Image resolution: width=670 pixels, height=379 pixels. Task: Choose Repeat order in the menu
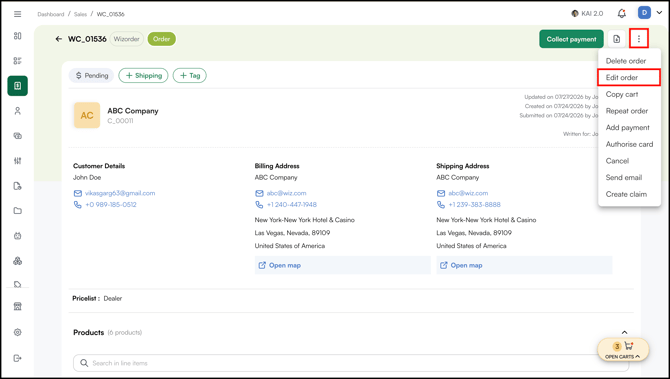click(627, 111)
